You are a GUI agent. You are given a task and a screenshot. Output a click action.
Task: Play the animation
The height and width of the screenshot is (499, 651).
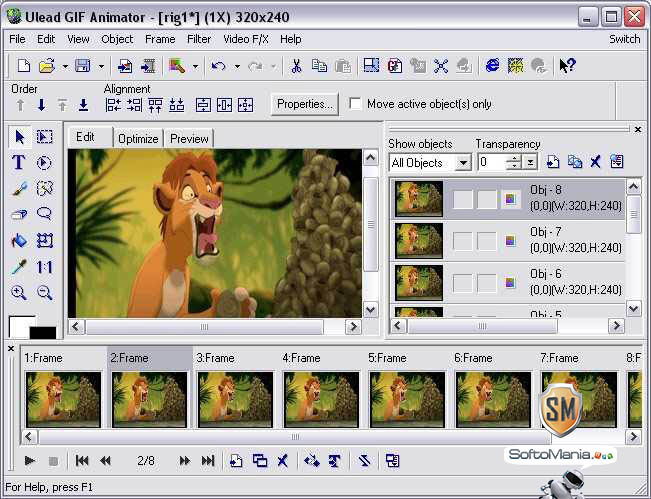pos(29,460)
